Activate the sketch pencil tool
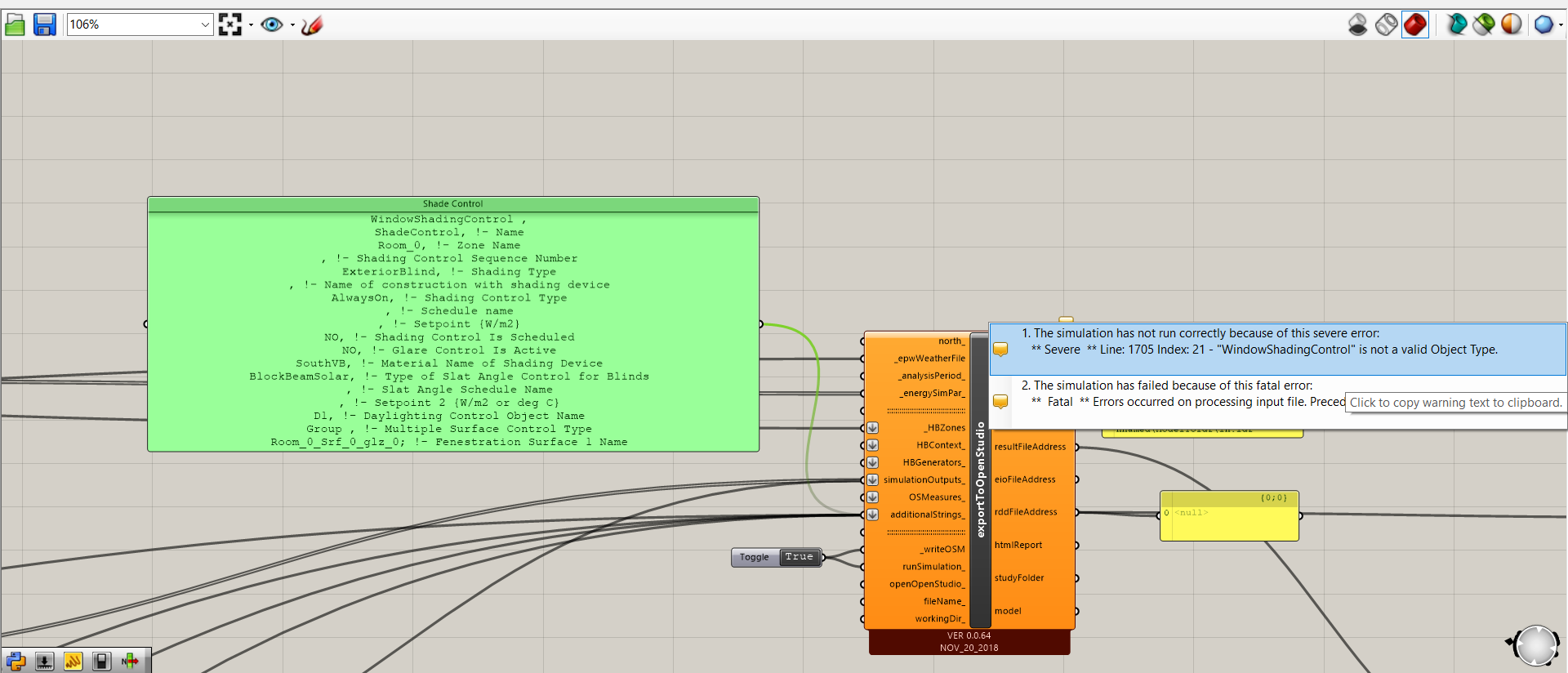Screen dimensions: 1568x673 (312, 25)
